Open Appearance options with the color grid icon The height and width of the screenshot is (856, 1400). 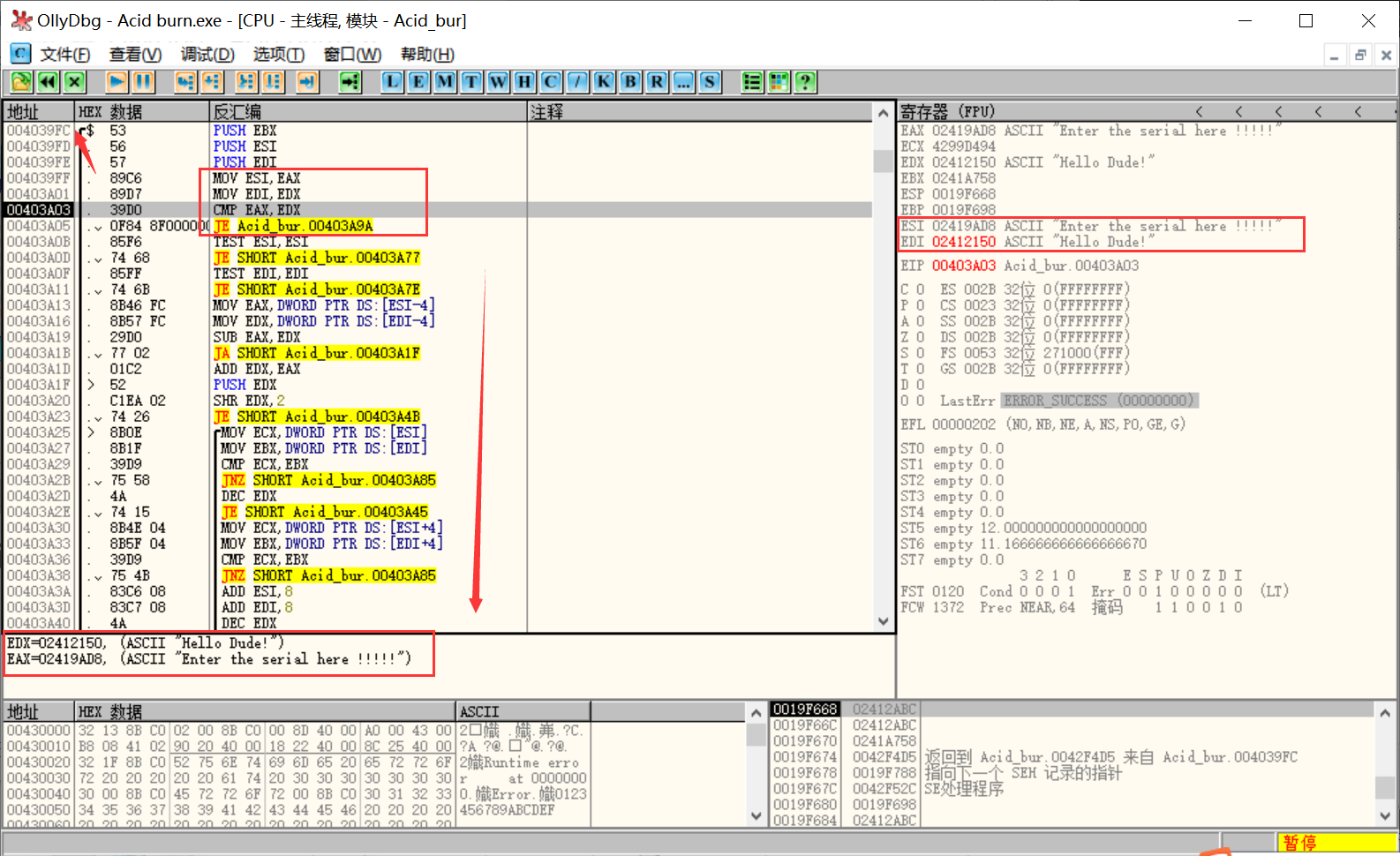pos(779,82)
